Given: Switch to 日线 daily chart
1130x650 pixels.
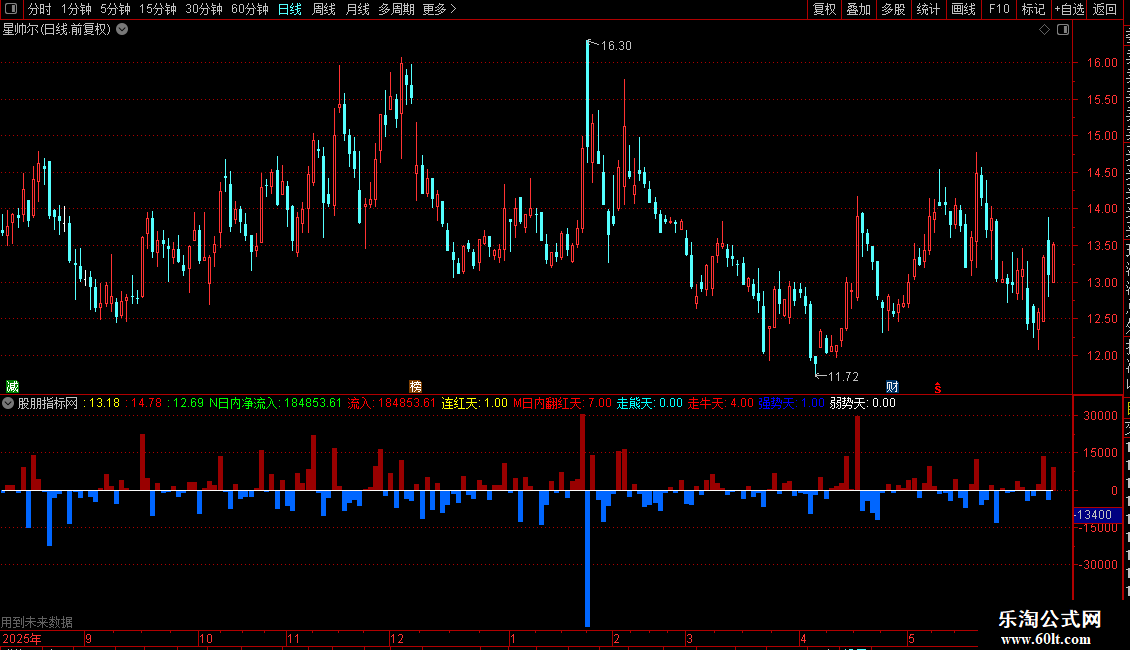Looking at the screenshot, I should pos(290,9).
